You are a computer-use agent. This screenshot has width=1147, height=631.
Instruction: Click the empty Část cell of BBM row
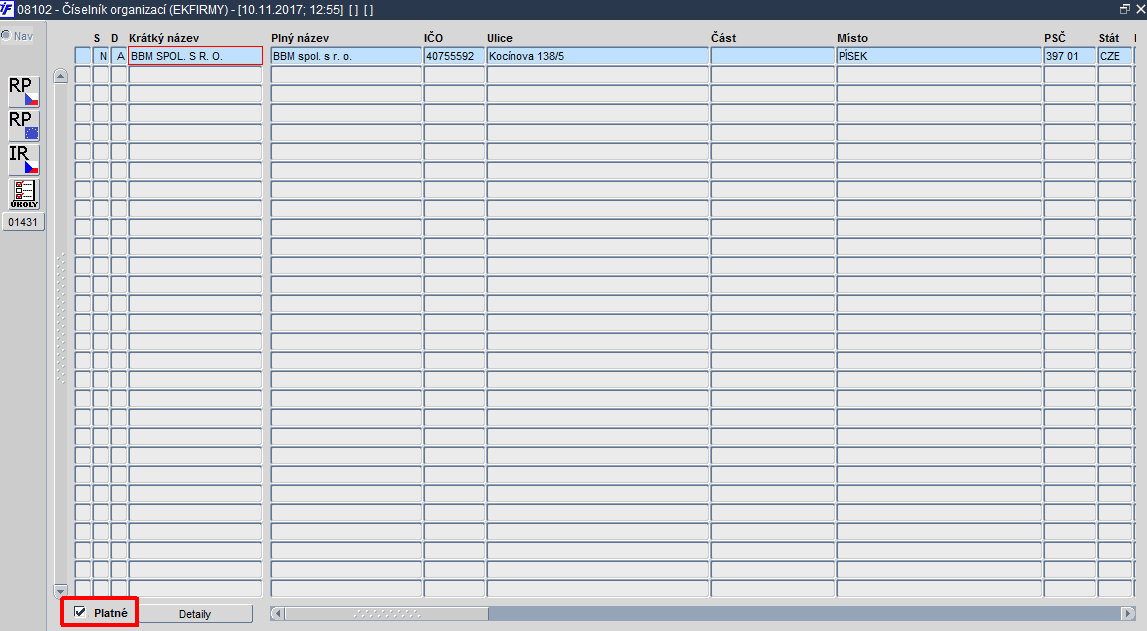[x=772, y=56]
